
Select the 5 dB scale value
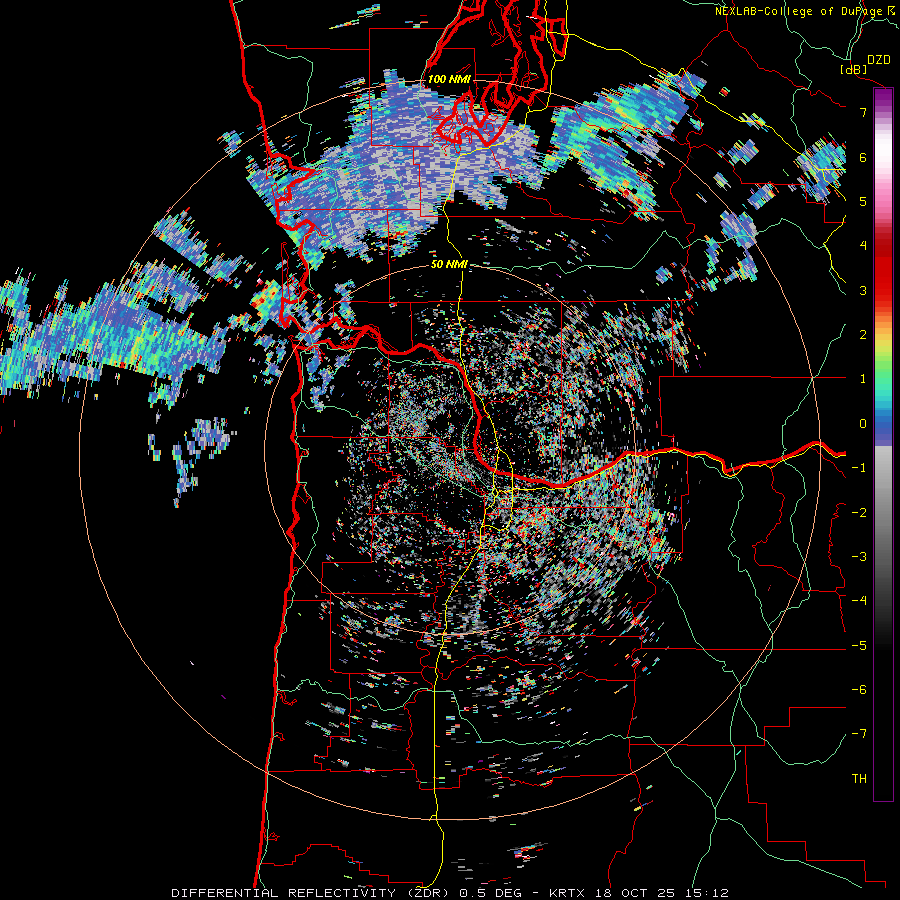coord(863,201)
